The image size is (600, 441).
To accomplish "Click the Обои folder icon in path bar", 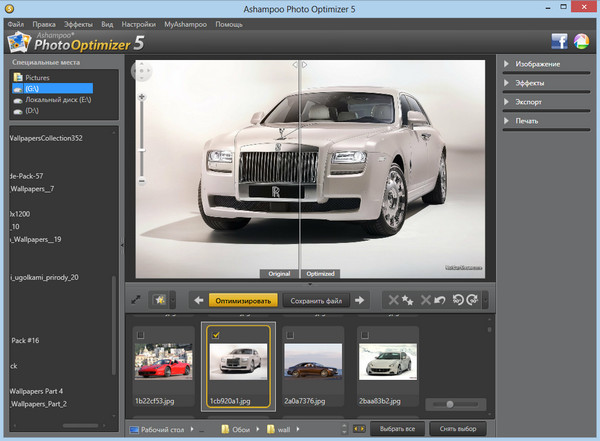I will [x=225, y=429].
